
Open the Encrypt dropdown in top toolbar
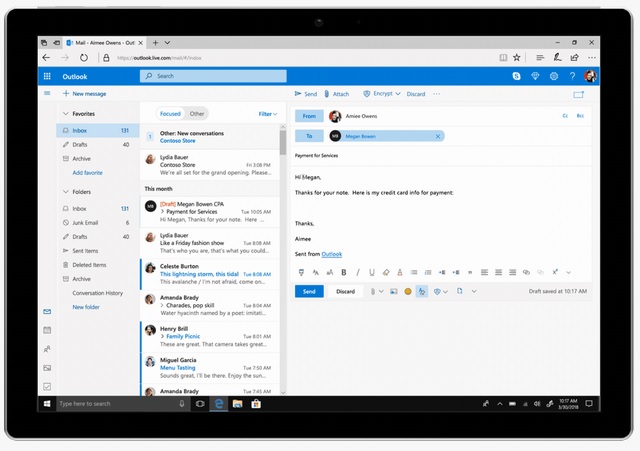click(382, 93)
